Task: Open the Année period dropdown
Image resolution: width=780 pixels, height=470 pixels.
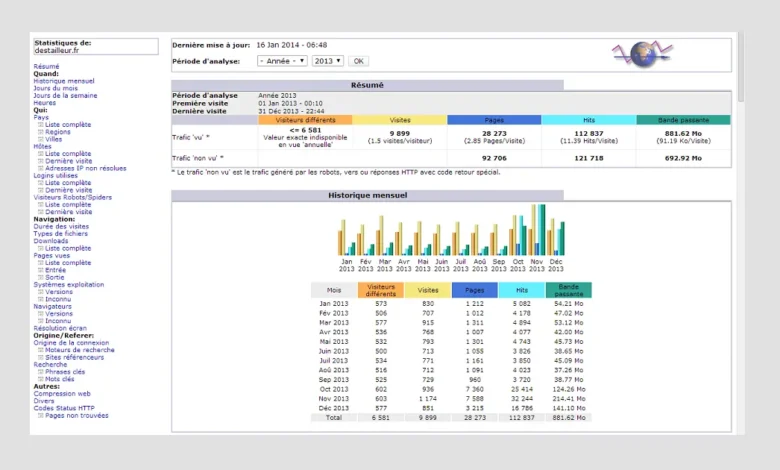Action: 281,61
